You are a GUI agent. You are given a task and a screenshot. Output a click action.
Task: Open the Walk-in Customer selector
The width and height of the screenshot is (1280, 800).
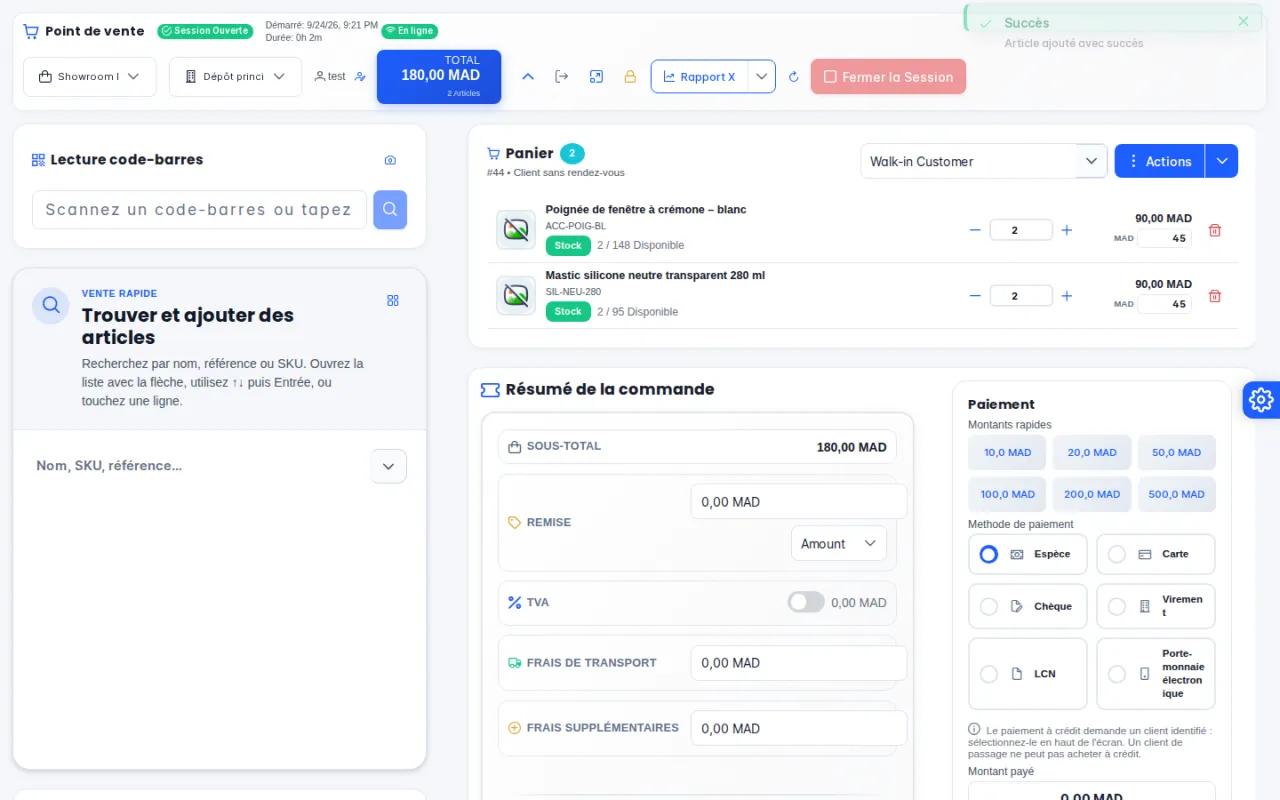click(984, 161)
